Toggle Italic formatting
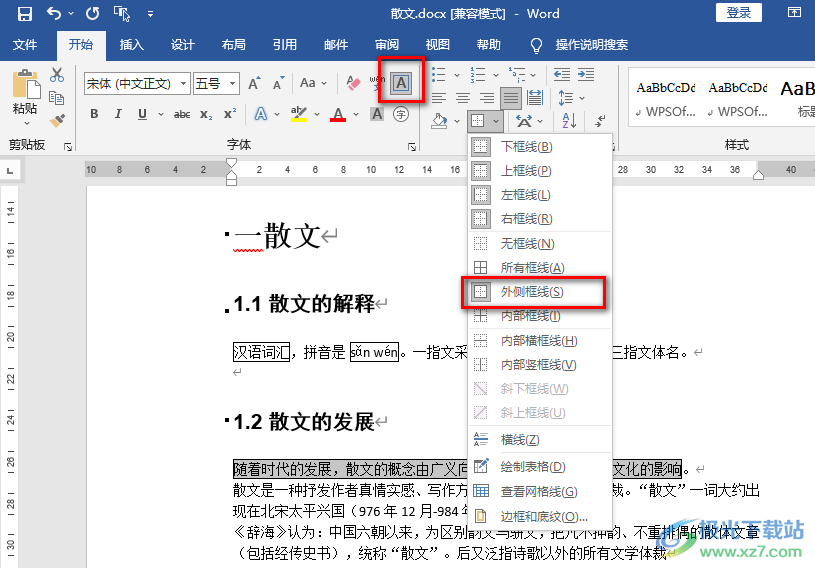The width and height of the screenshot is (815, 568). pyautogui.click(x=118, y=114)
